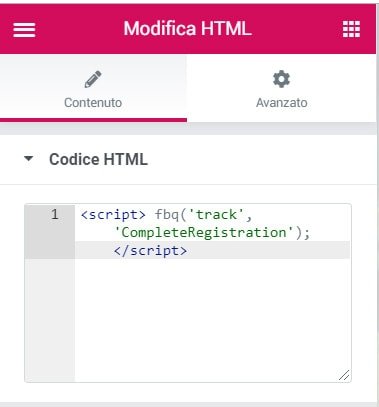Viewport: 379px width, 407px height.
Task: Place cursor on the fbq function call
Action: (167, 215)
